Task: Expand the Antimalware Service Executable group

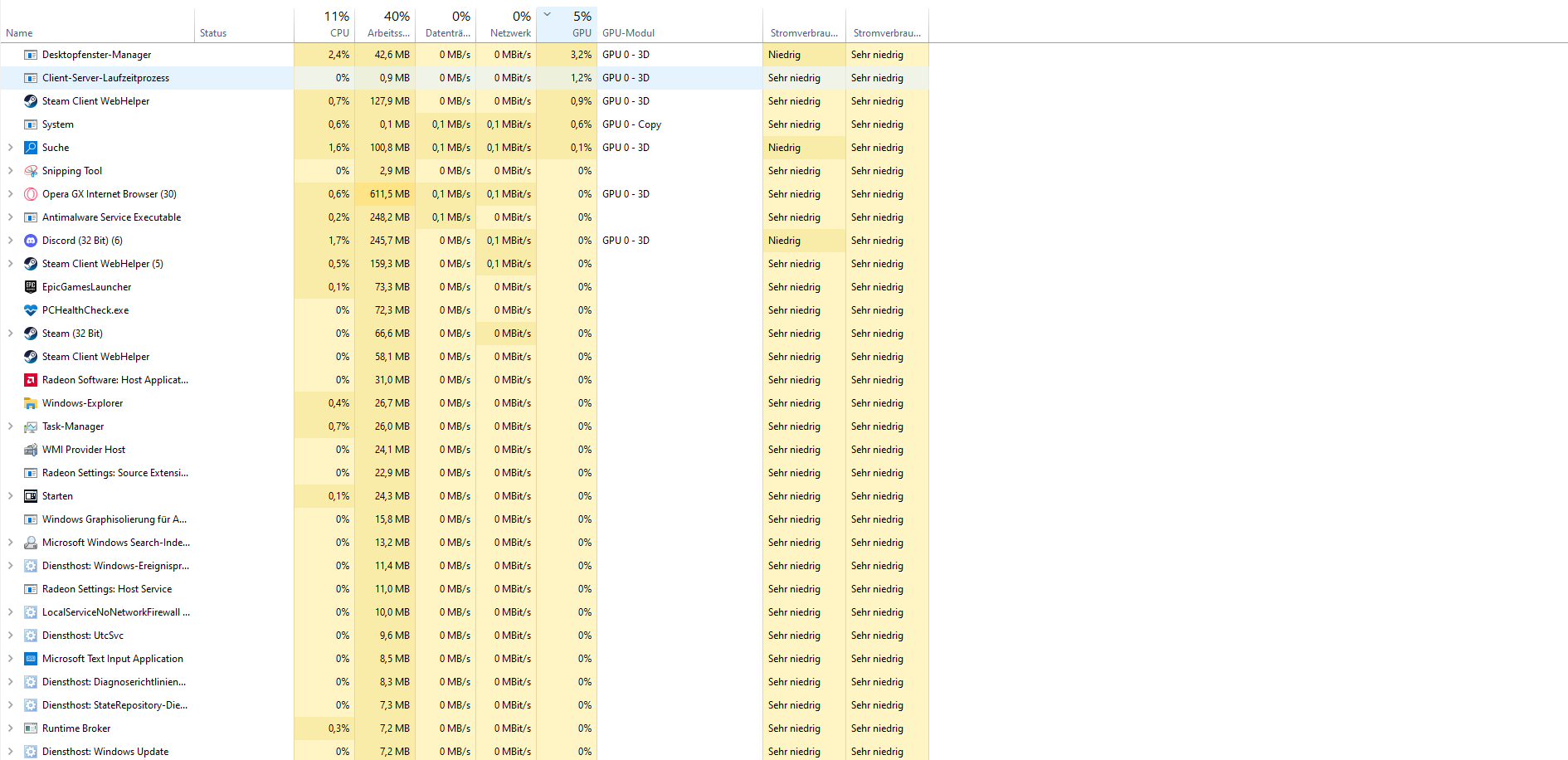Action: 10,217
